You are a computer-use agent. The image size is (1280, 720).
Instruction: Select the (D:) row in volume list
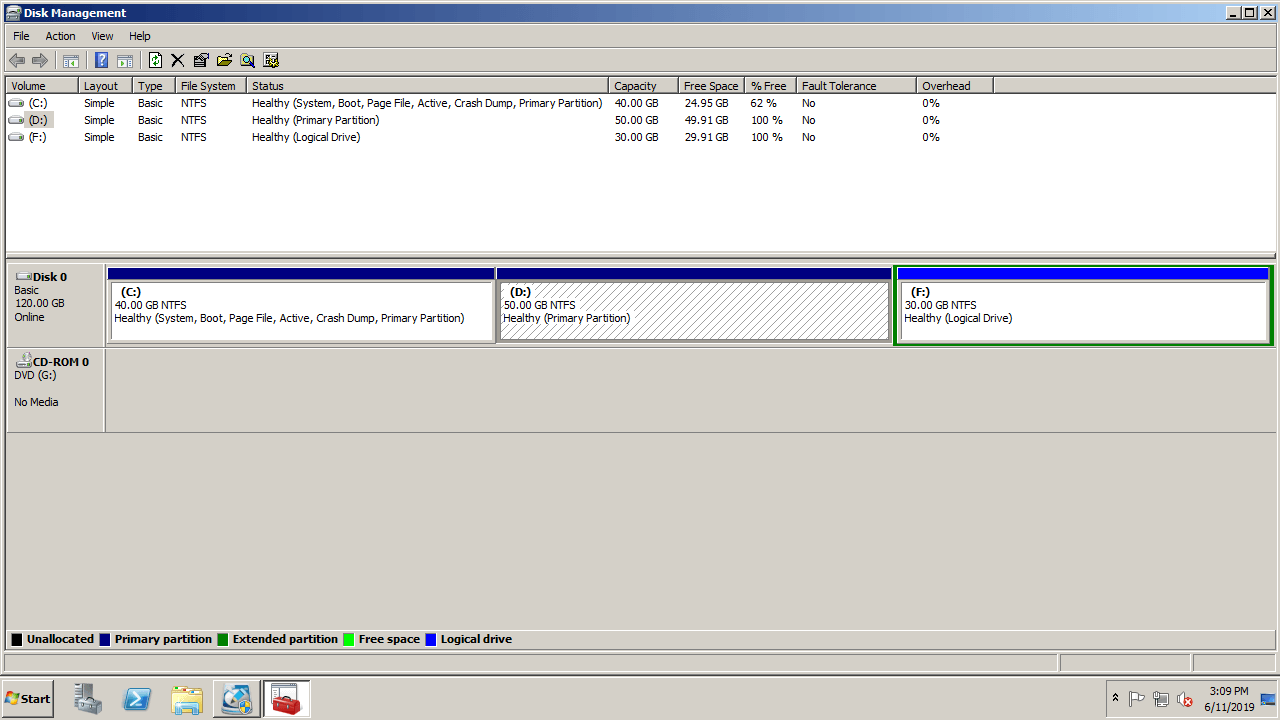(x=38, y=120)
